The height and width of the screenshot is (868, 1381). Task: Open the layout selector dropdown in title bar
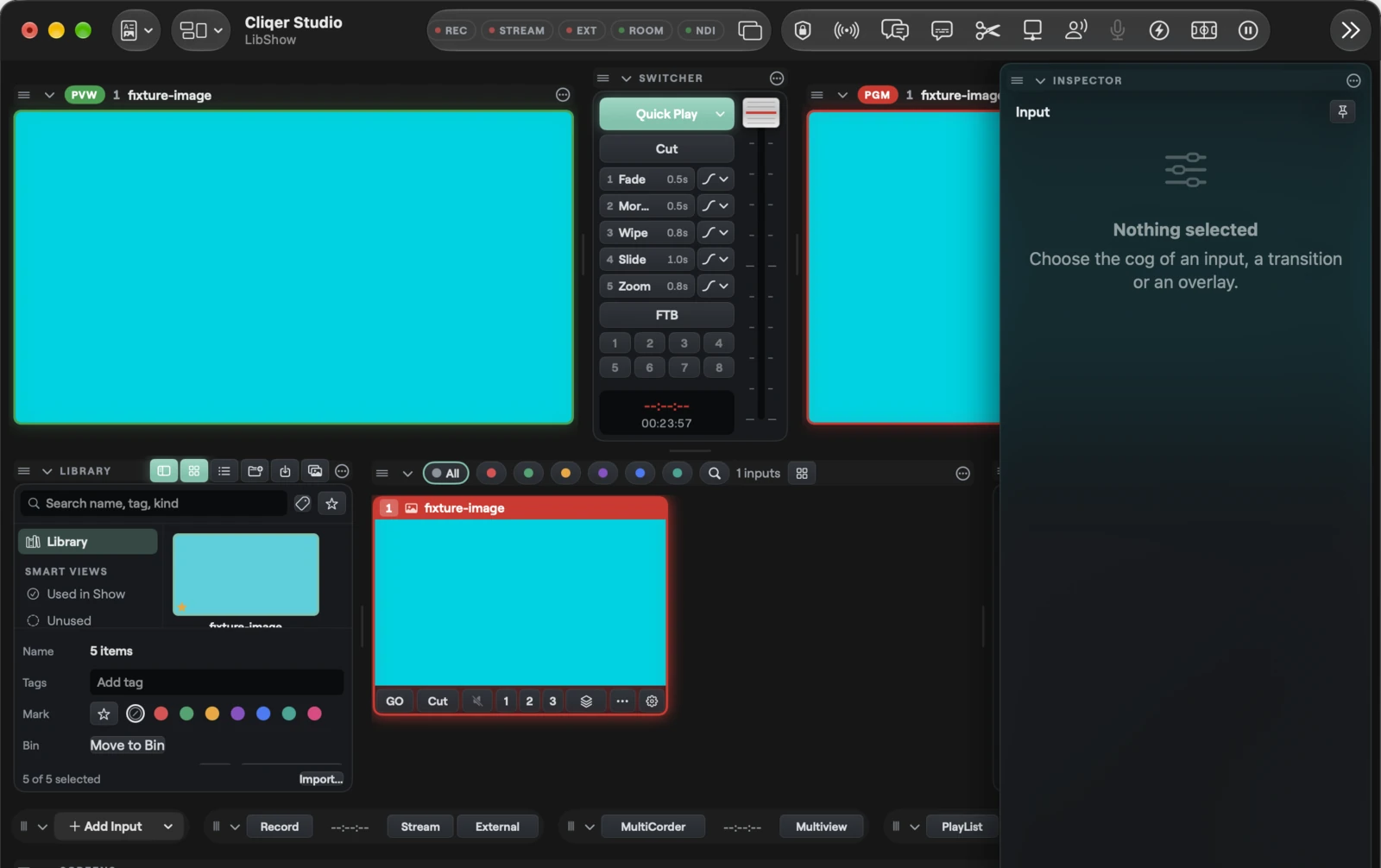pyautogui.click(x=201, y=31)
